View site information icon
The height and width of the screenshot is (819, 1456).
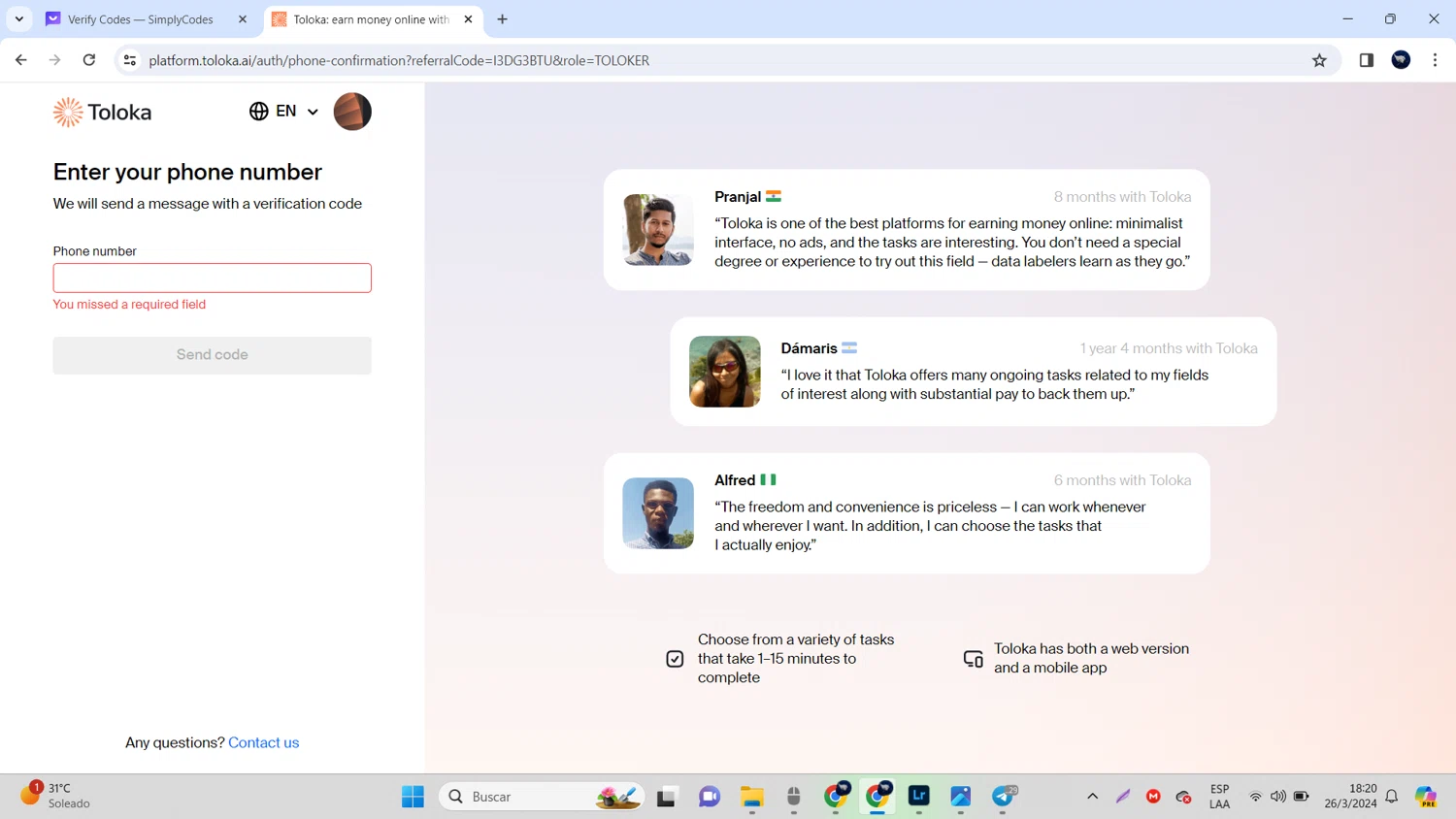[129, 60]
